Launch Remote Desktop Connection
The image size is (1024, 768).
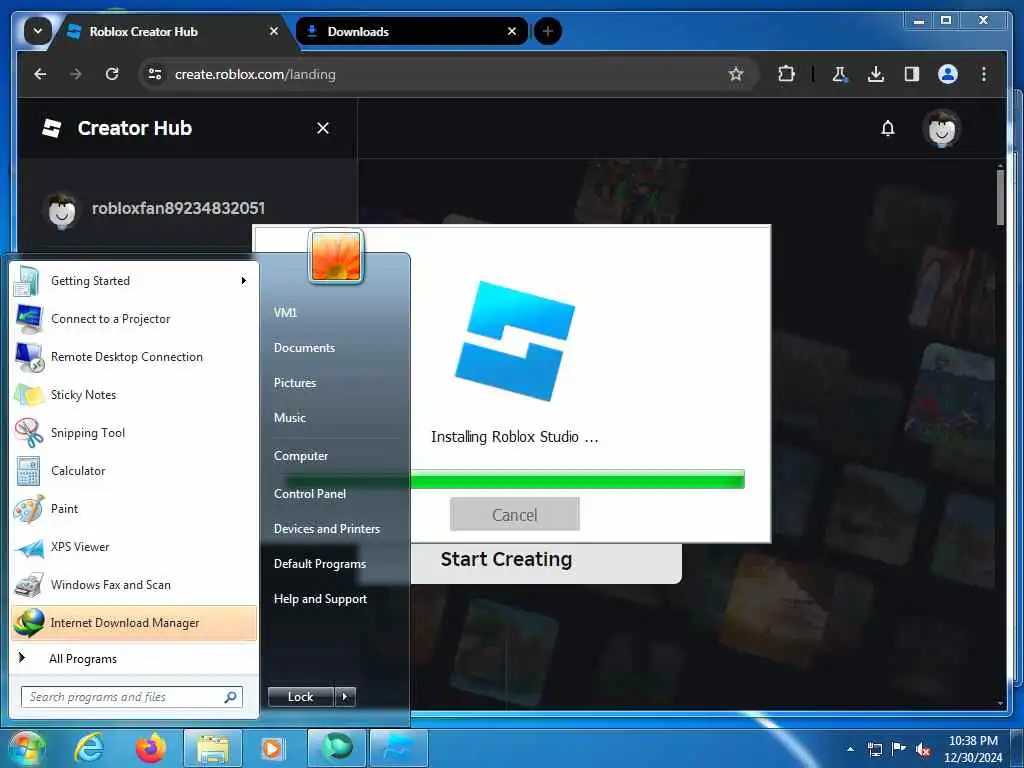pos(134,357)
